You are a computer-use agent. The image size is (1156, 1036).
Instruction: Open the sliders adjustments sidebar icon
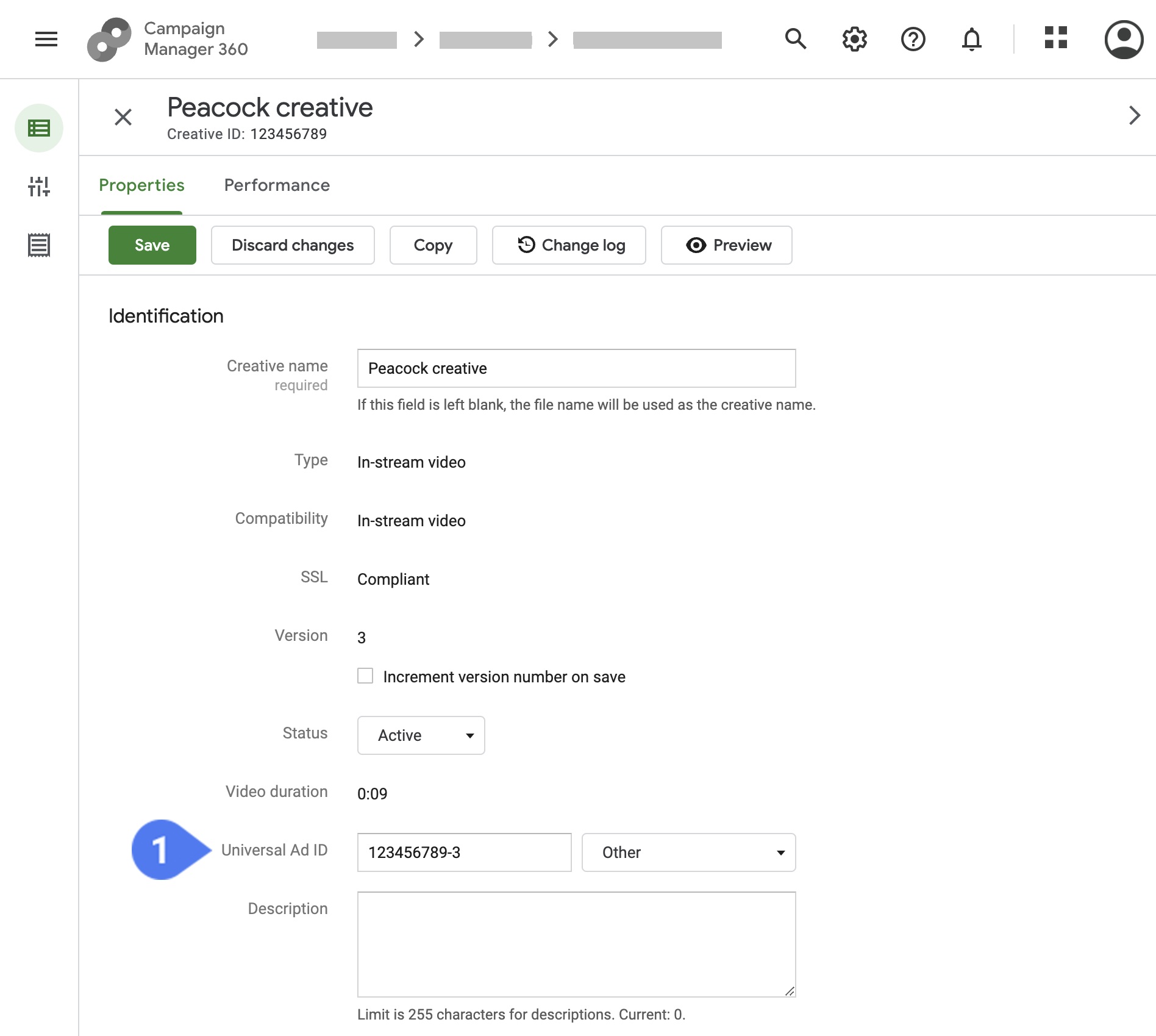pos(39,187)
